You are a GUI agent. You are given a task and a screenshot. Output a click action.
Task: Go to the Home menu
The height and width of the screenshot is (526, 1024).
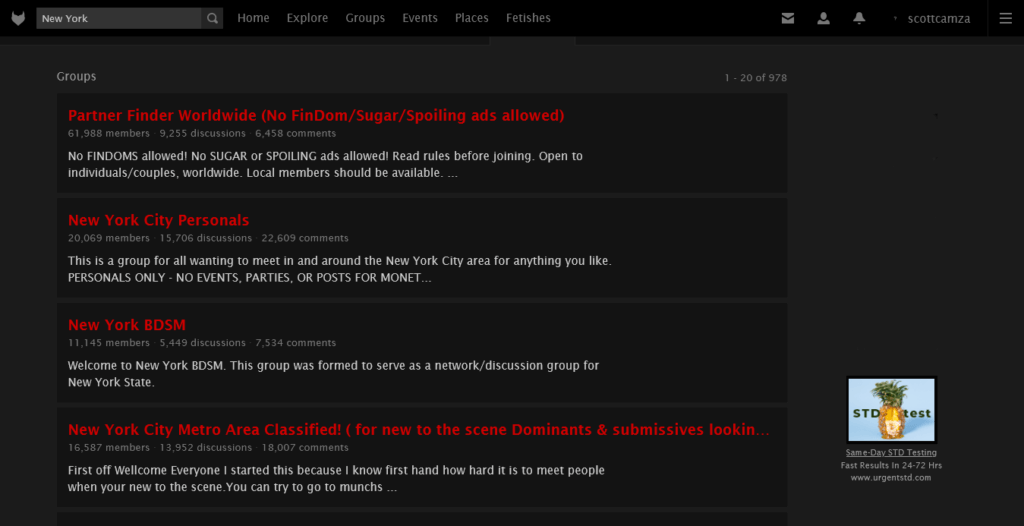pyautogui.click(x=253, y=18)
